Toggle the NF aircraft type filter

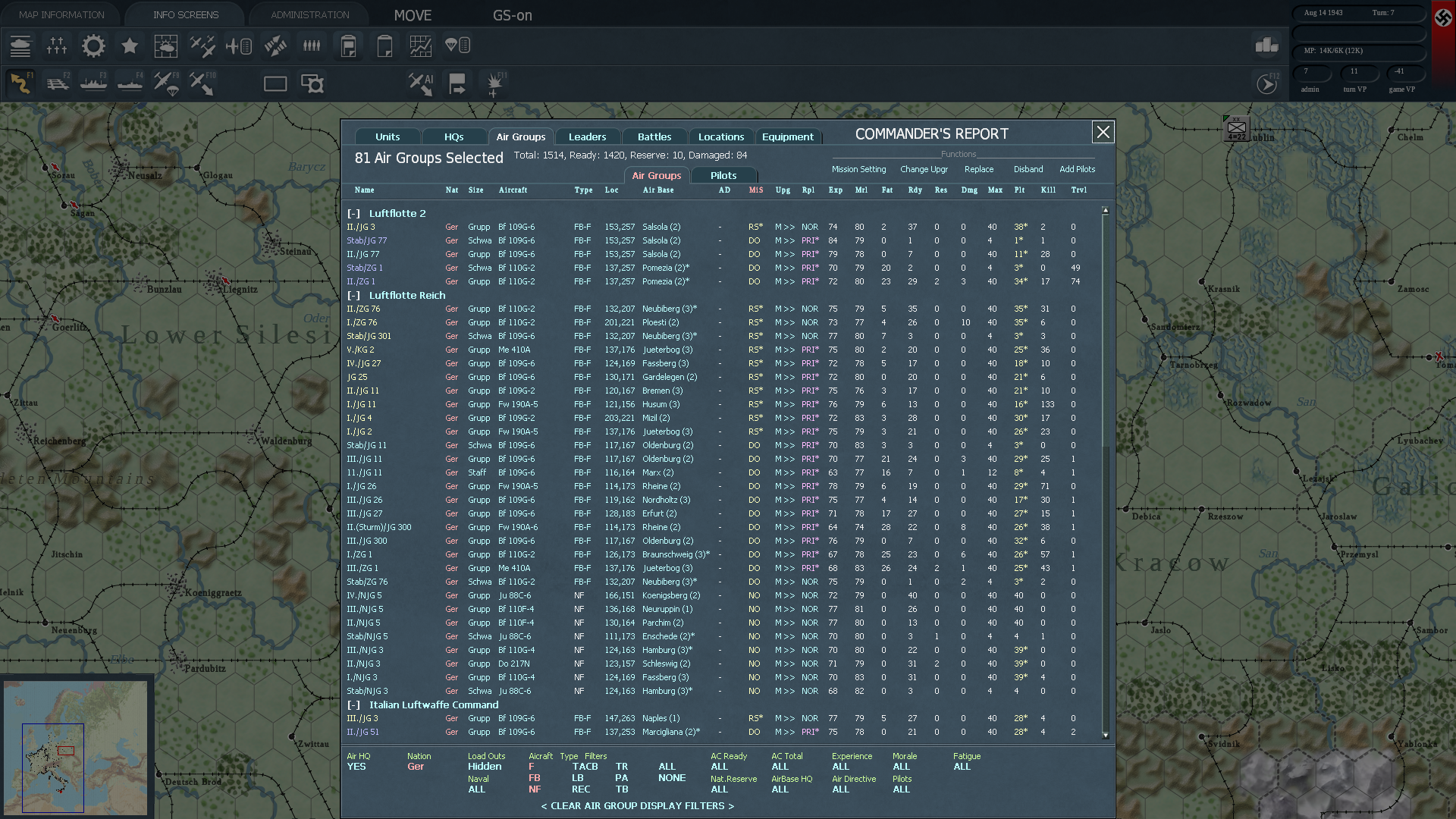coord(535,789)
